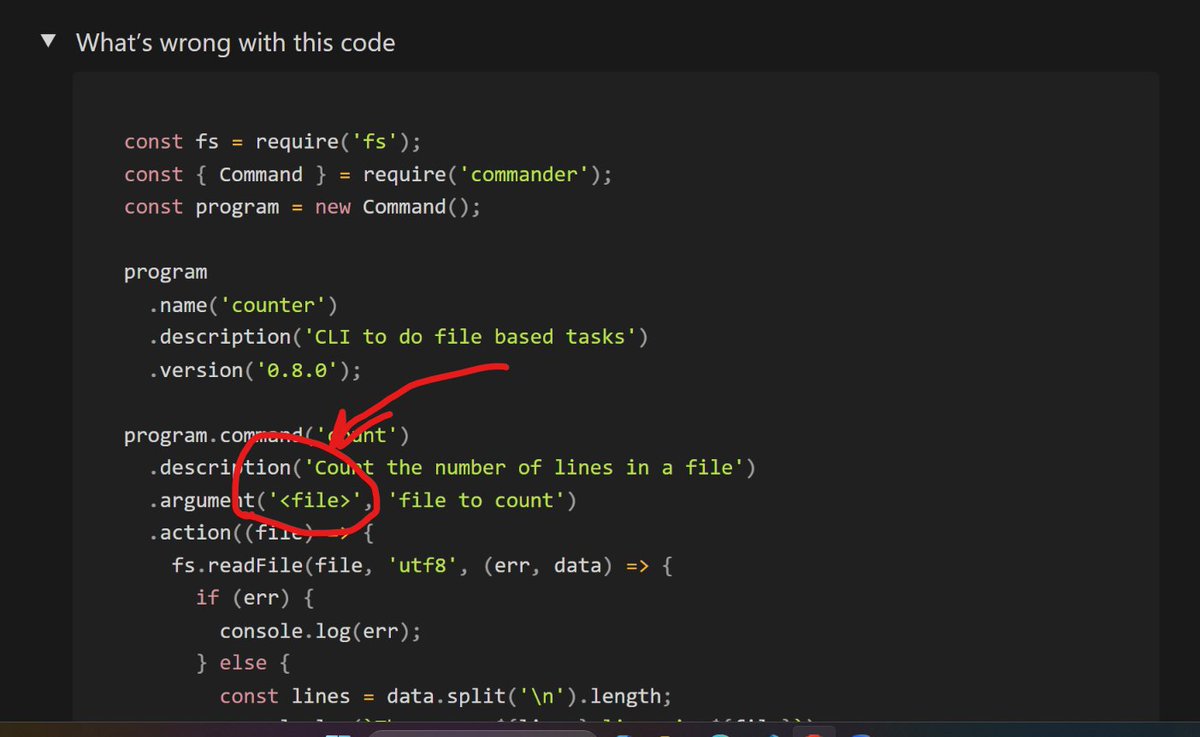Collapse the "What's wrong with this code" toggle arrow

tap(48, 43)
